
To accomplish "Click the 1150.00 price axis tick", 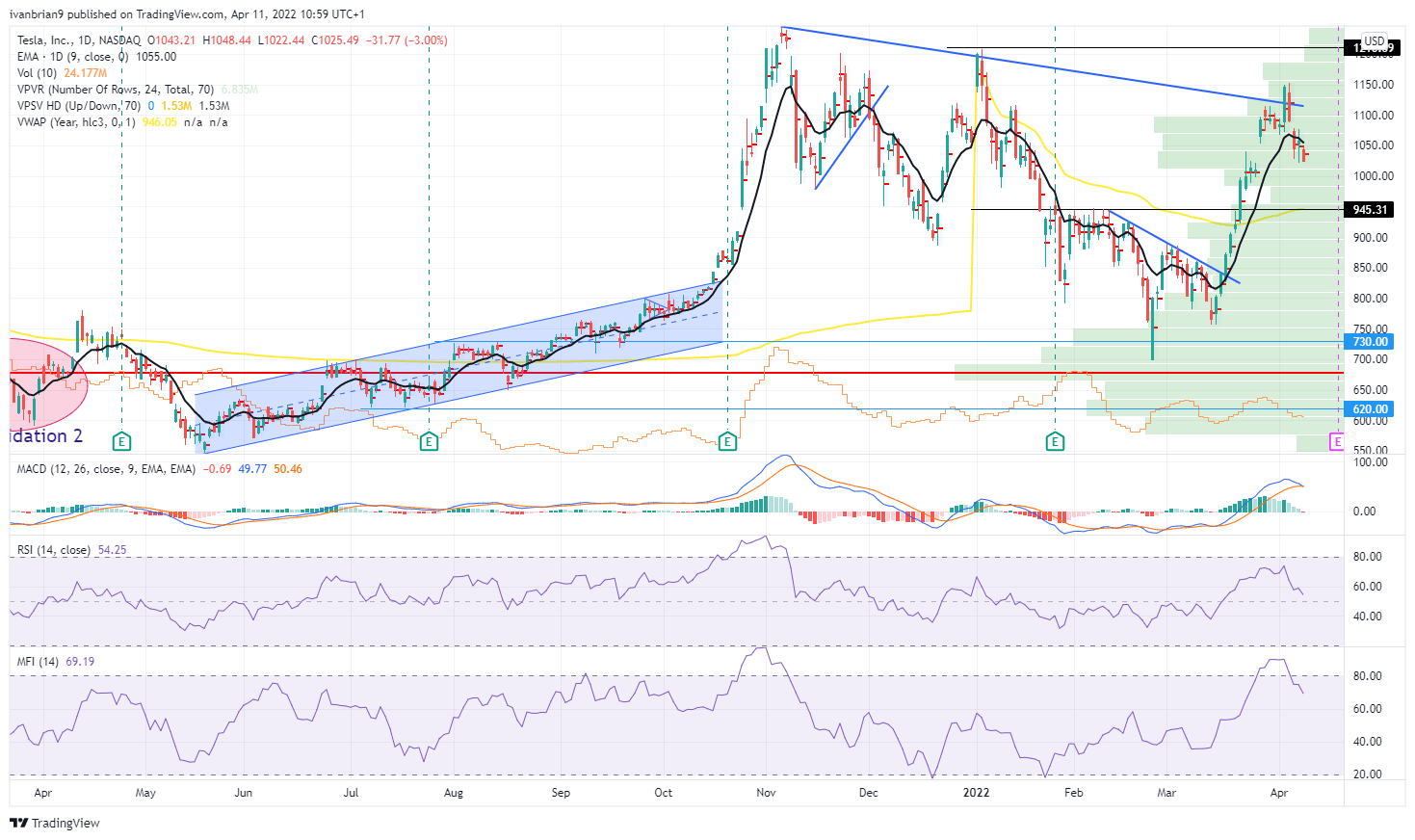I will (1373, 85).
